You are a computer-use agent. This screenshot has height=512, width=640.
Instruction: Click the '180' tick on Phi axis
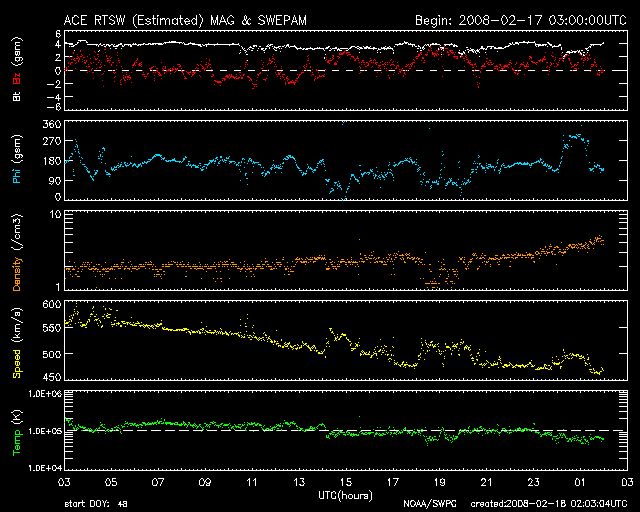point(51,161)
